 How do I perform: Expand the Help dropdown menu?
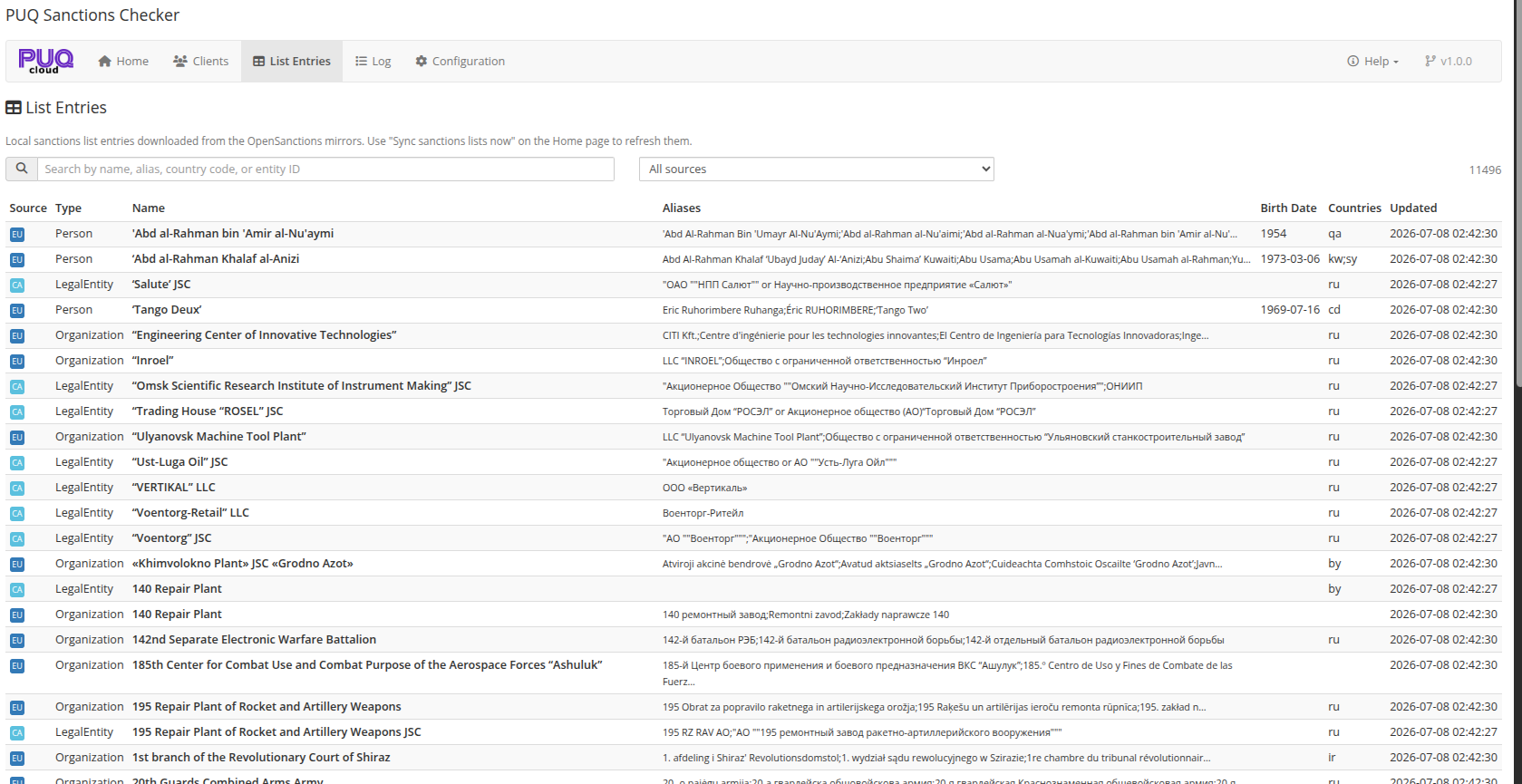pos(1372,61)
